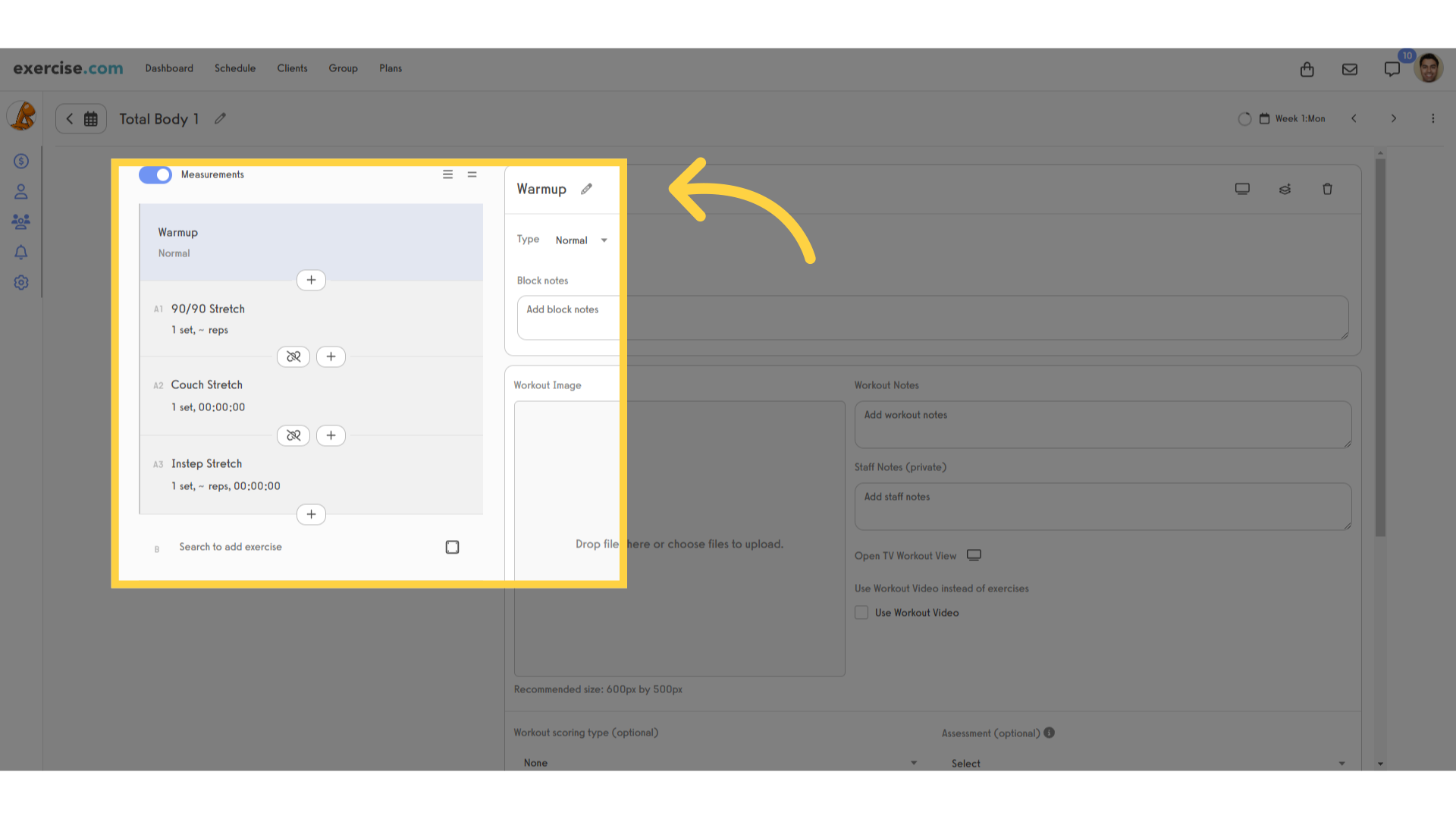
Task: Toggle the Measurements switch on/off
Action: click(155, 174)
